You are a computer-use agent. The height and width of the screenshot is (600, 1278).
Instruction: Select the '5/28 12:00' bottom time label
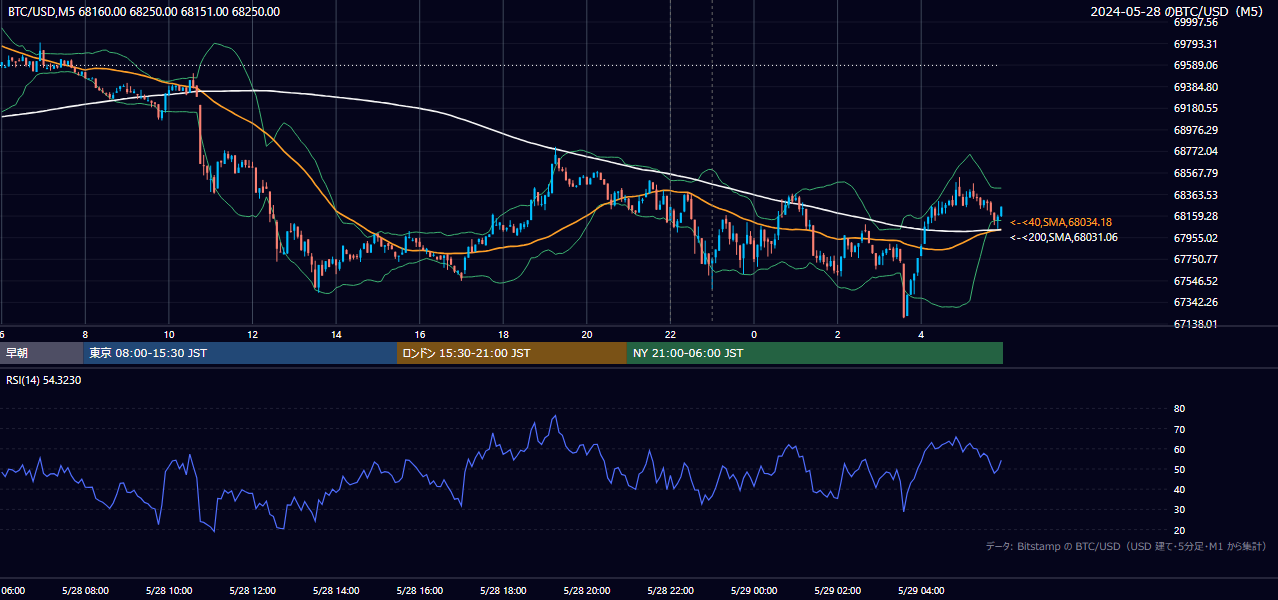tap(252, 590)
